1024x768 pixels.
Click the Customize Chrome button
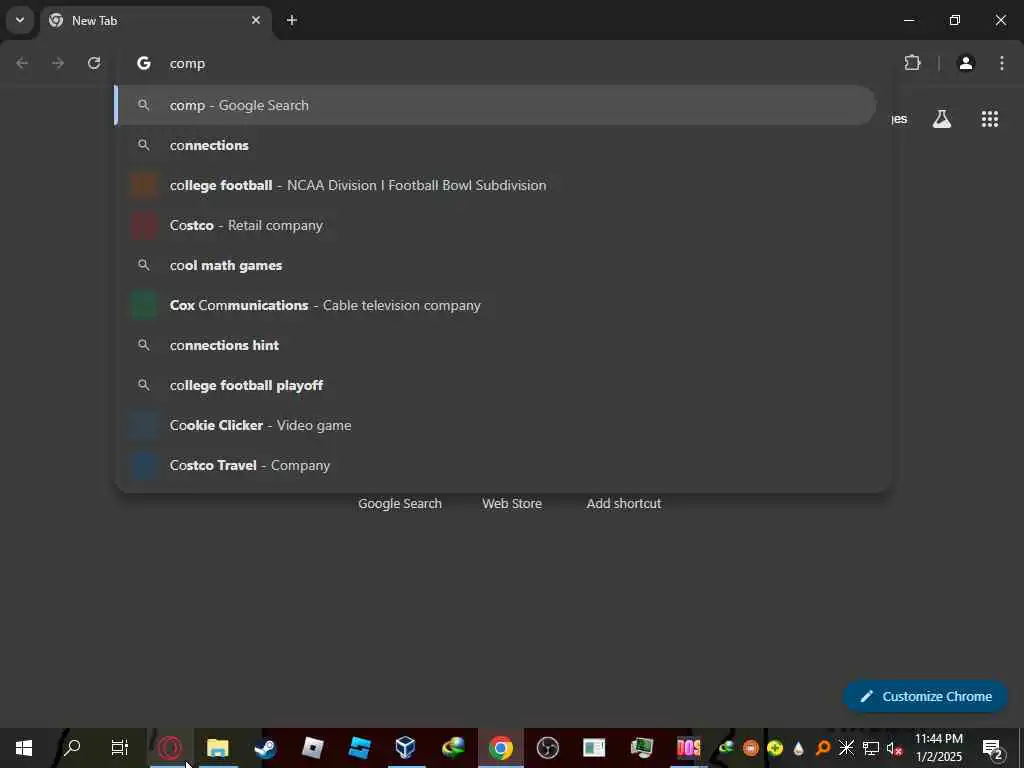point(925,696)
